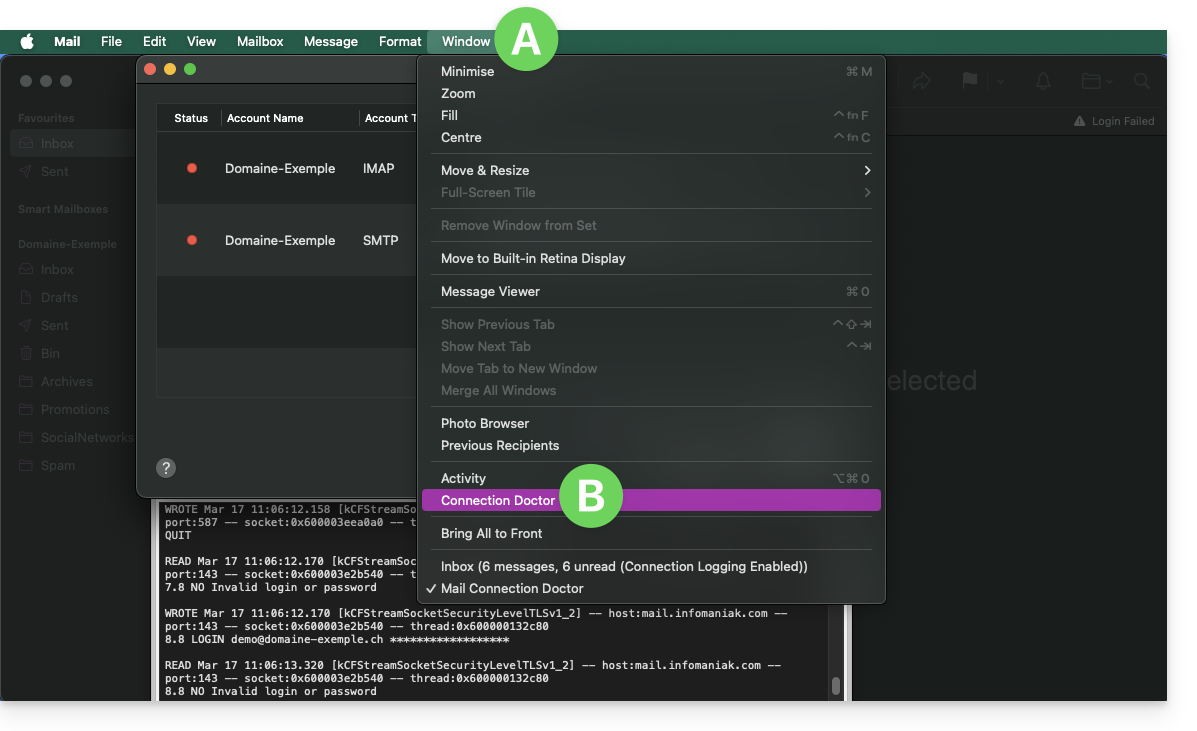Click the connection log scrollbar thumb
The width and height of the screenshot is (1197, 731).
[835, 686]
